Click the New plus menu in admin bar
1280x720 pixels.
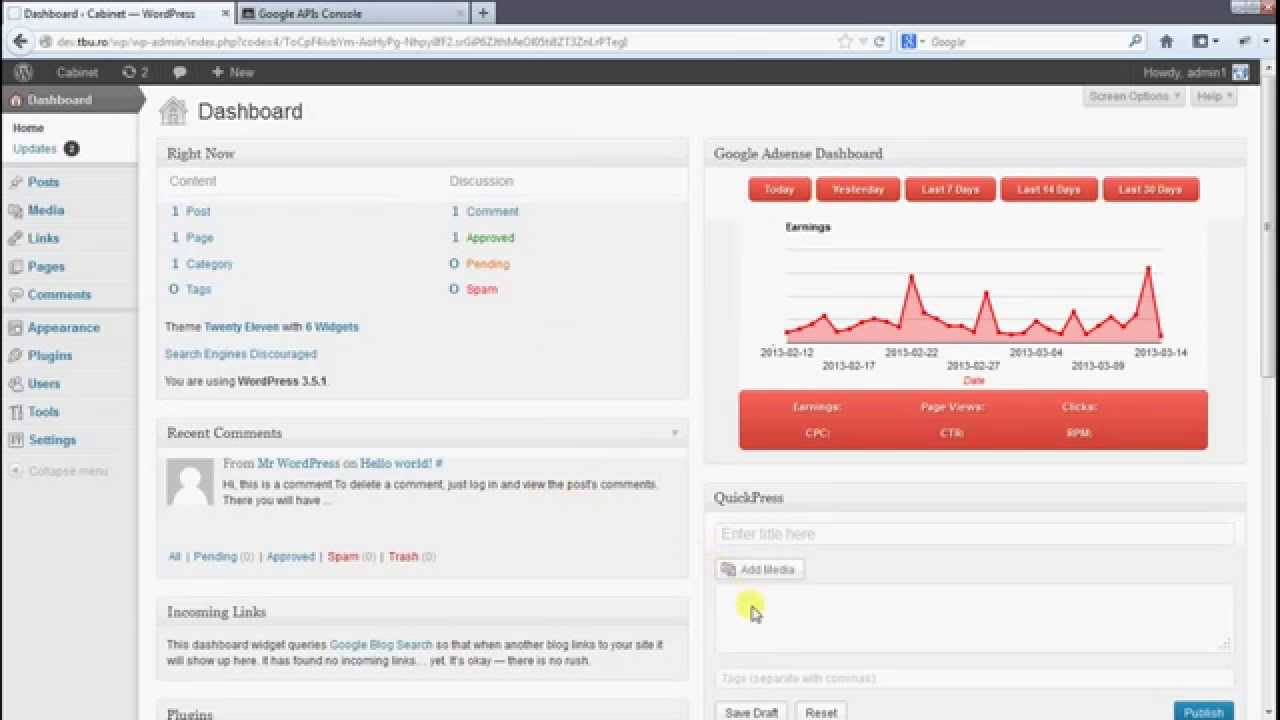[233, 72]
